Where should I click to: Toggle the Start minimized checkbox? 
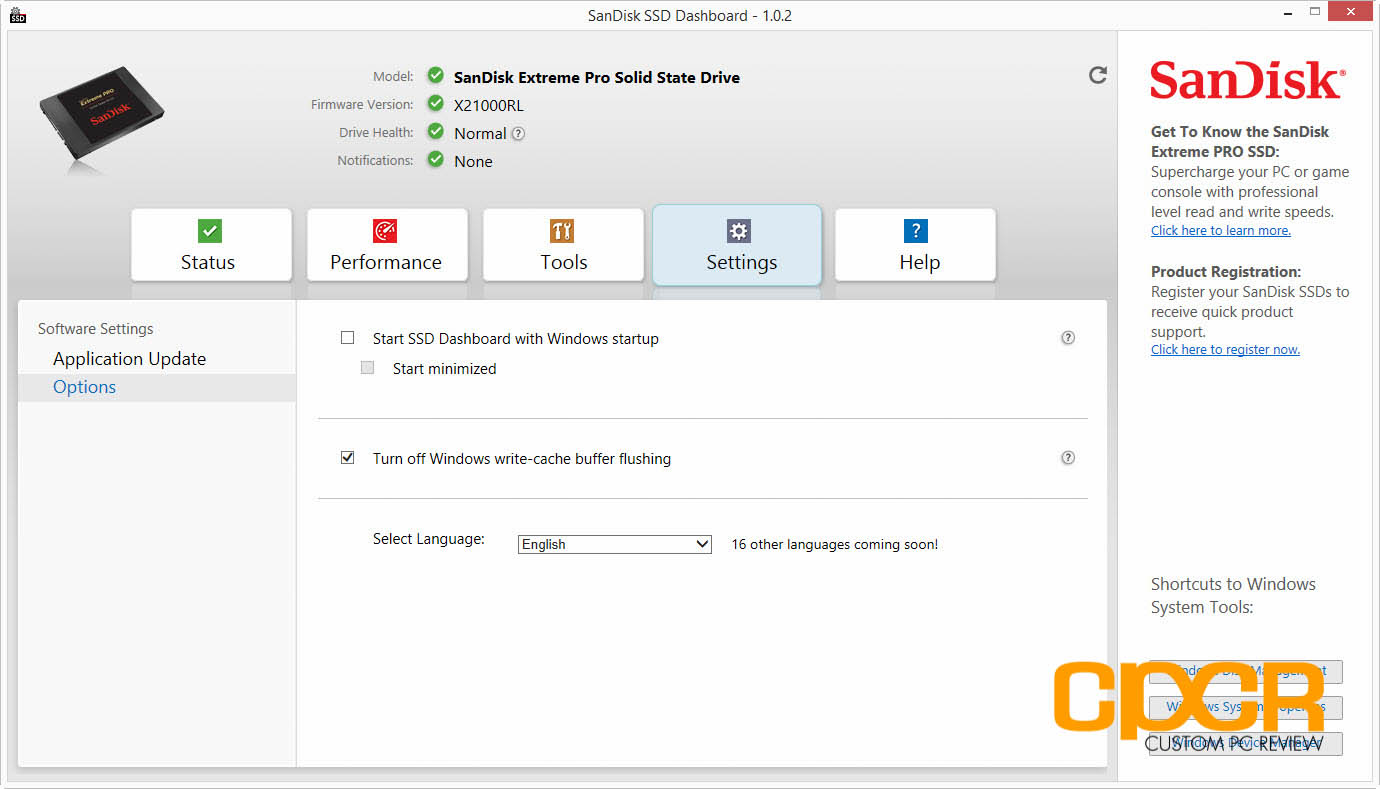click(x=368, y=368)
